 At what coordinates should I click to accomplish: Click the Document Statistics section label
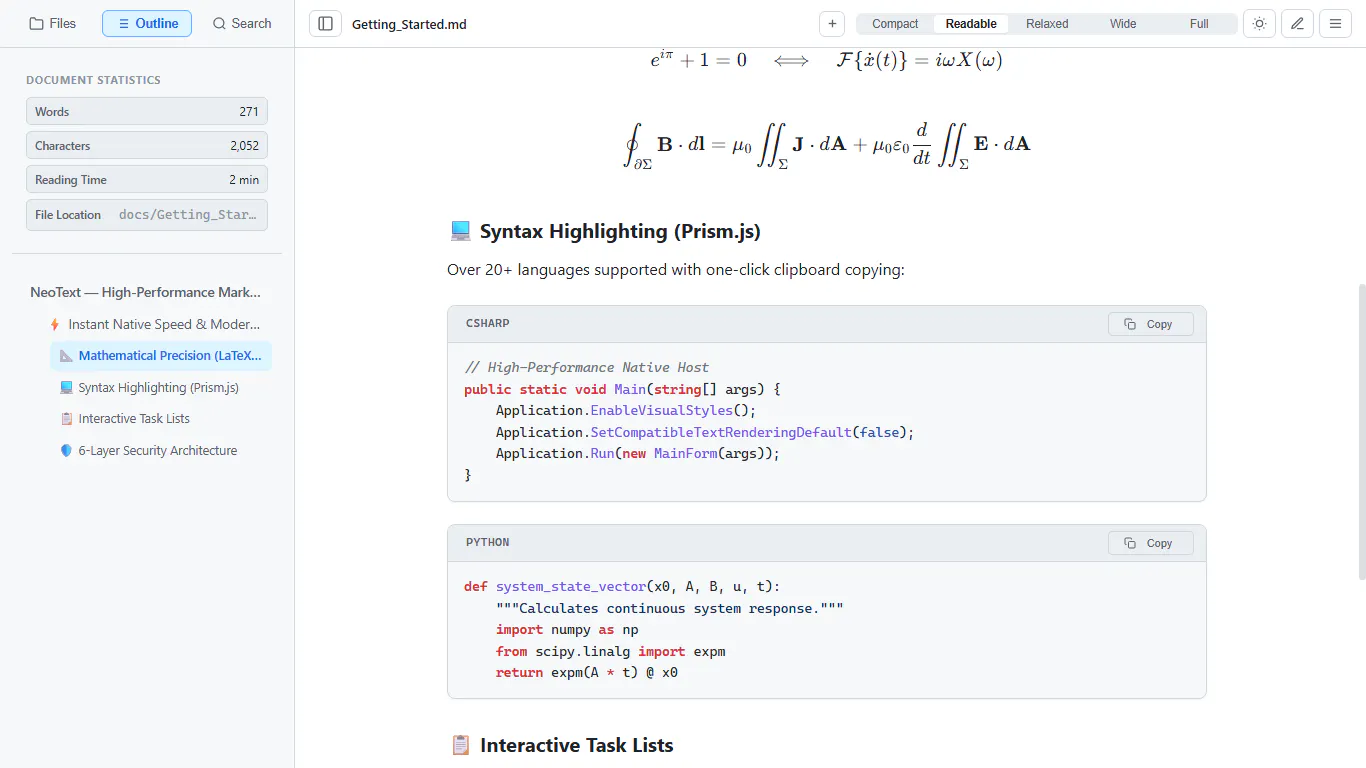(x=93, y=80)
